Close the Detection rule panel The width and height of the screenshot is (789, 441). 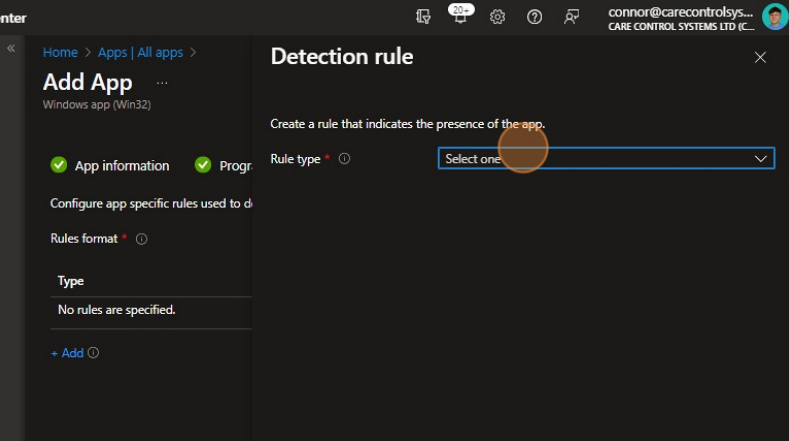[760, 58]
